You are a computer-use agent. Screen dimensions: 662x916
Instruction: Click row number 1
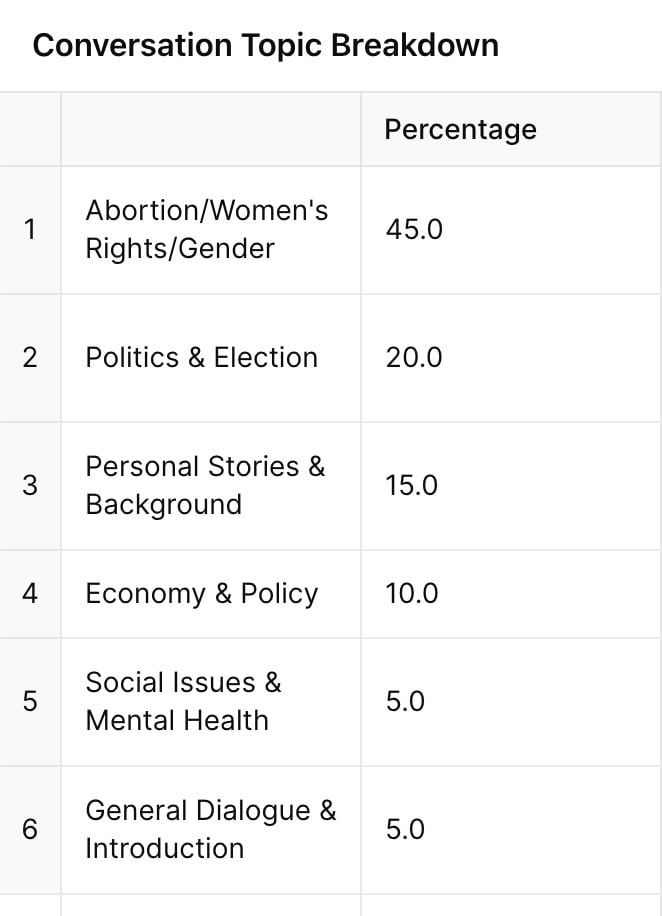point(30,229)
